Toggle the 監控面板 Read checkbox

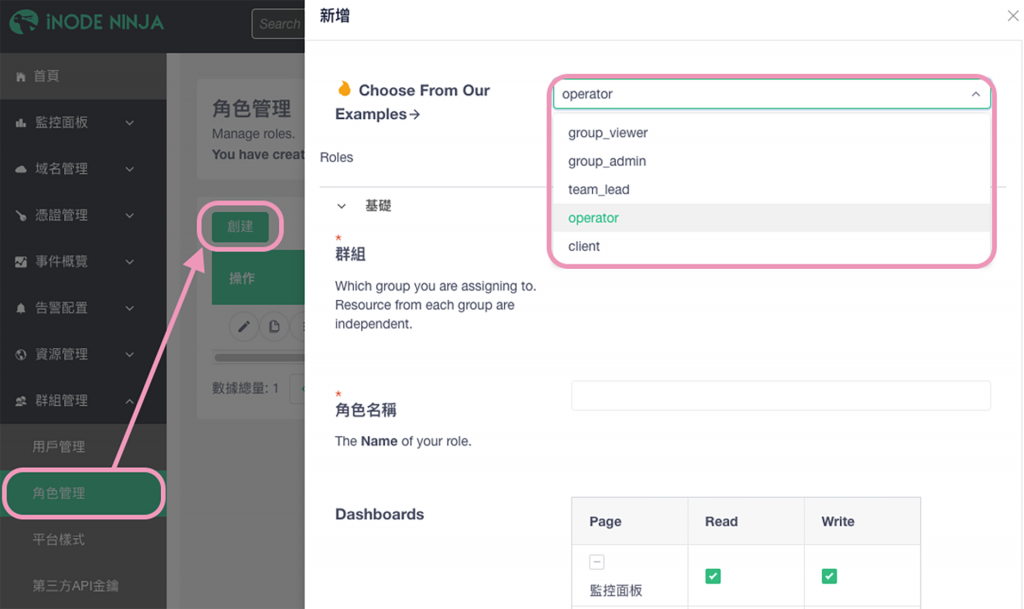(x=712, y=576)
